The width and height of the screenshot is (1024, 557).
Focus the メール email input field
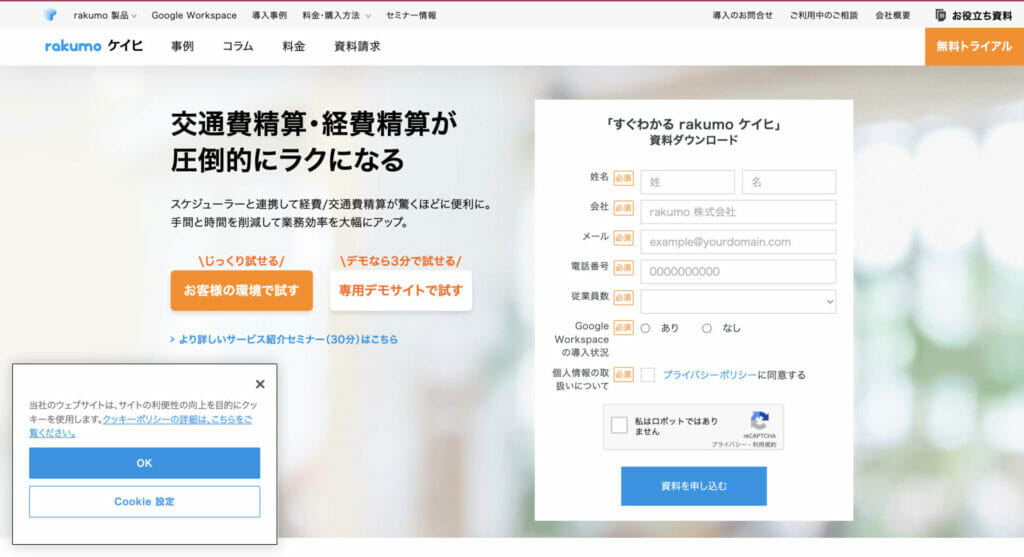738,242
